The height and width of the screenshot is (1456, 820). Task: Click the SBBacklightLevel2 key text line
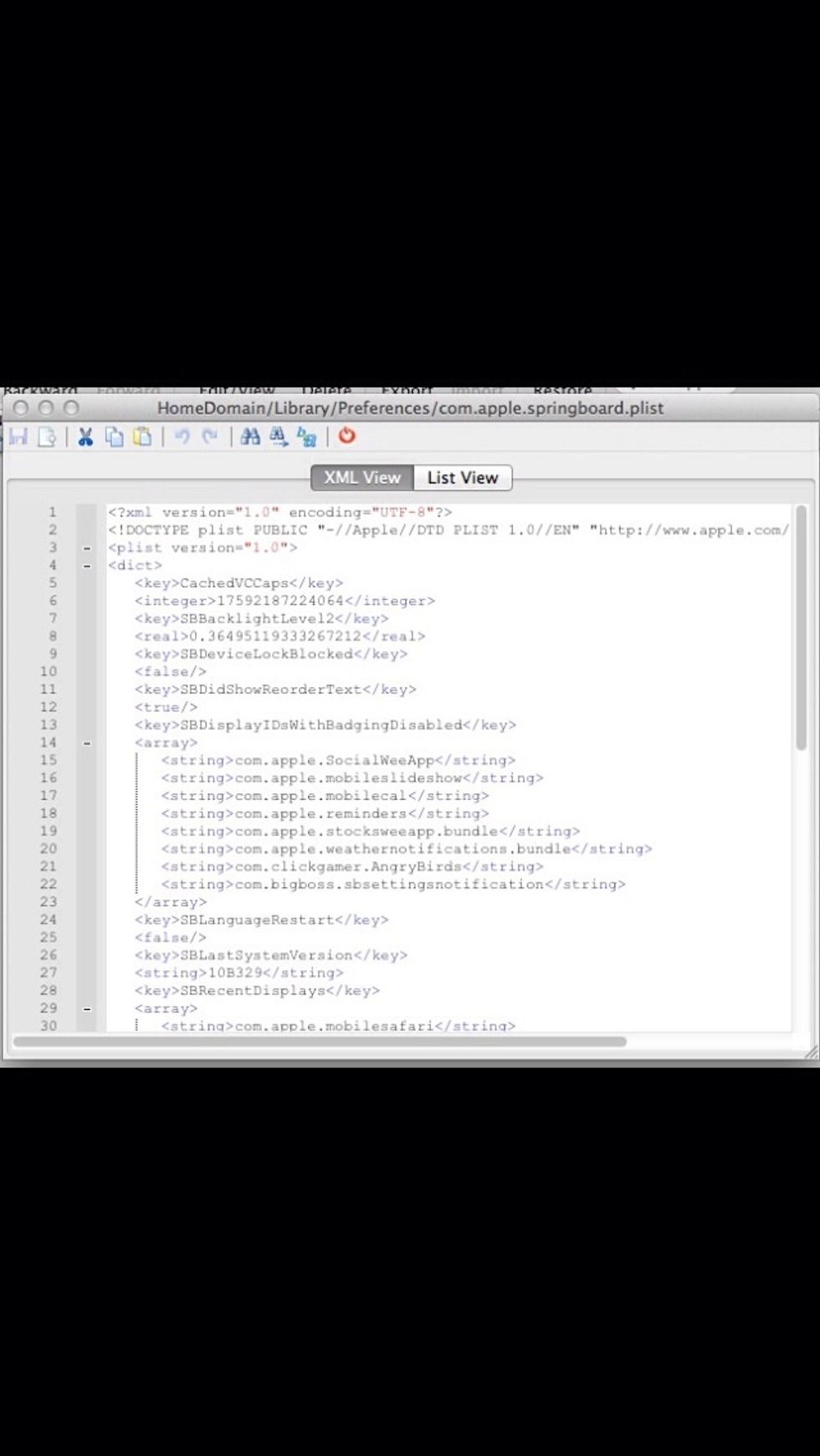click(x=261, y=618)
